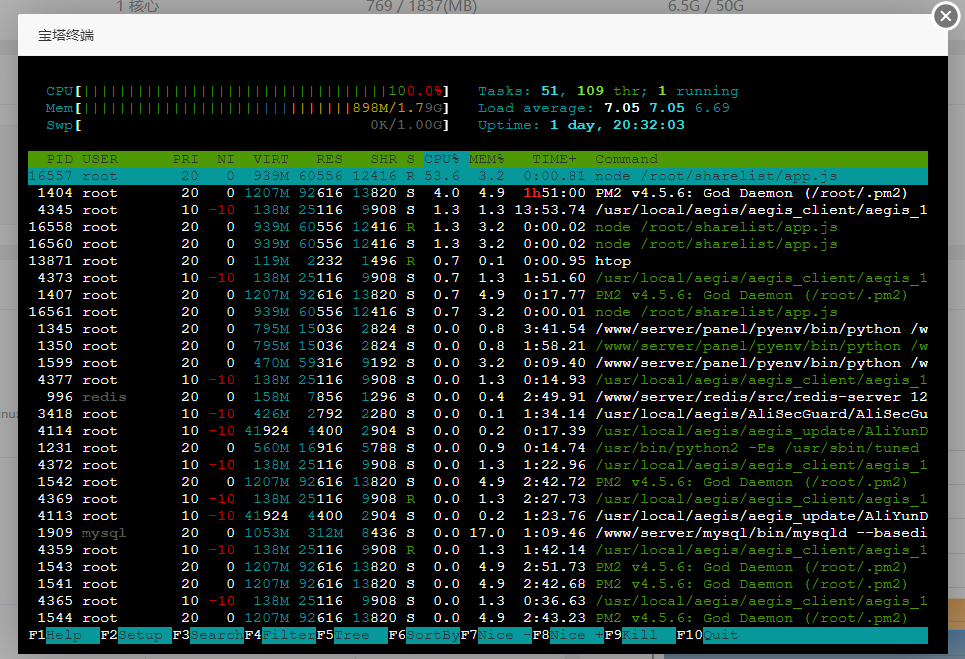Select PM2 thread row PID 1407
The image size is (965, 659).
[478, 295]
